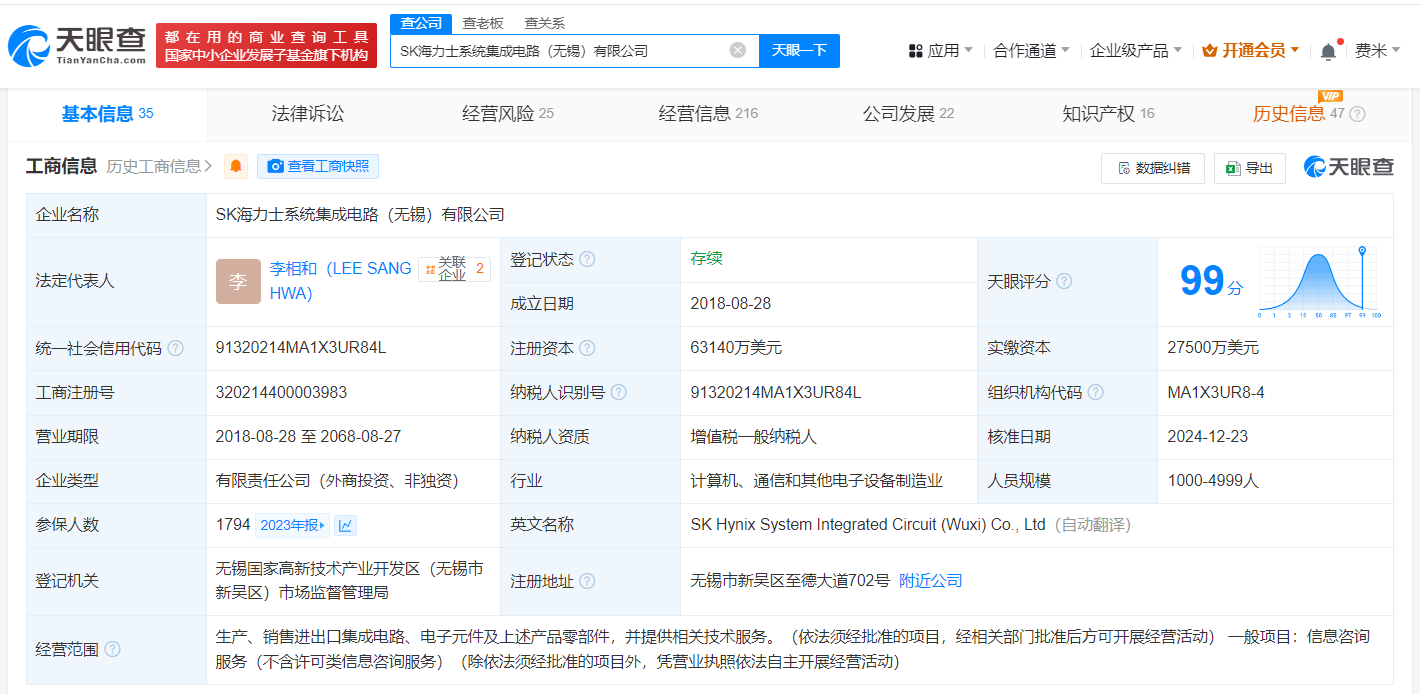The height and width of the screenshot is (694, 1420).
Task: Click the 增值税一般纳税人 value
Action: (754, 437)
